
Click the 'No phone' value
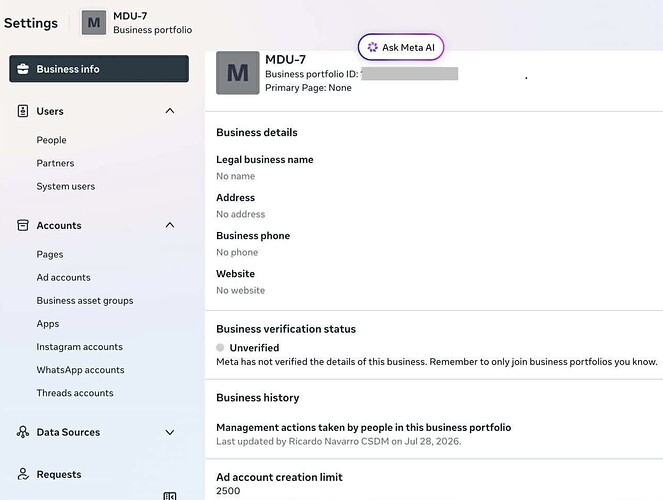click(x=237, y=252)
